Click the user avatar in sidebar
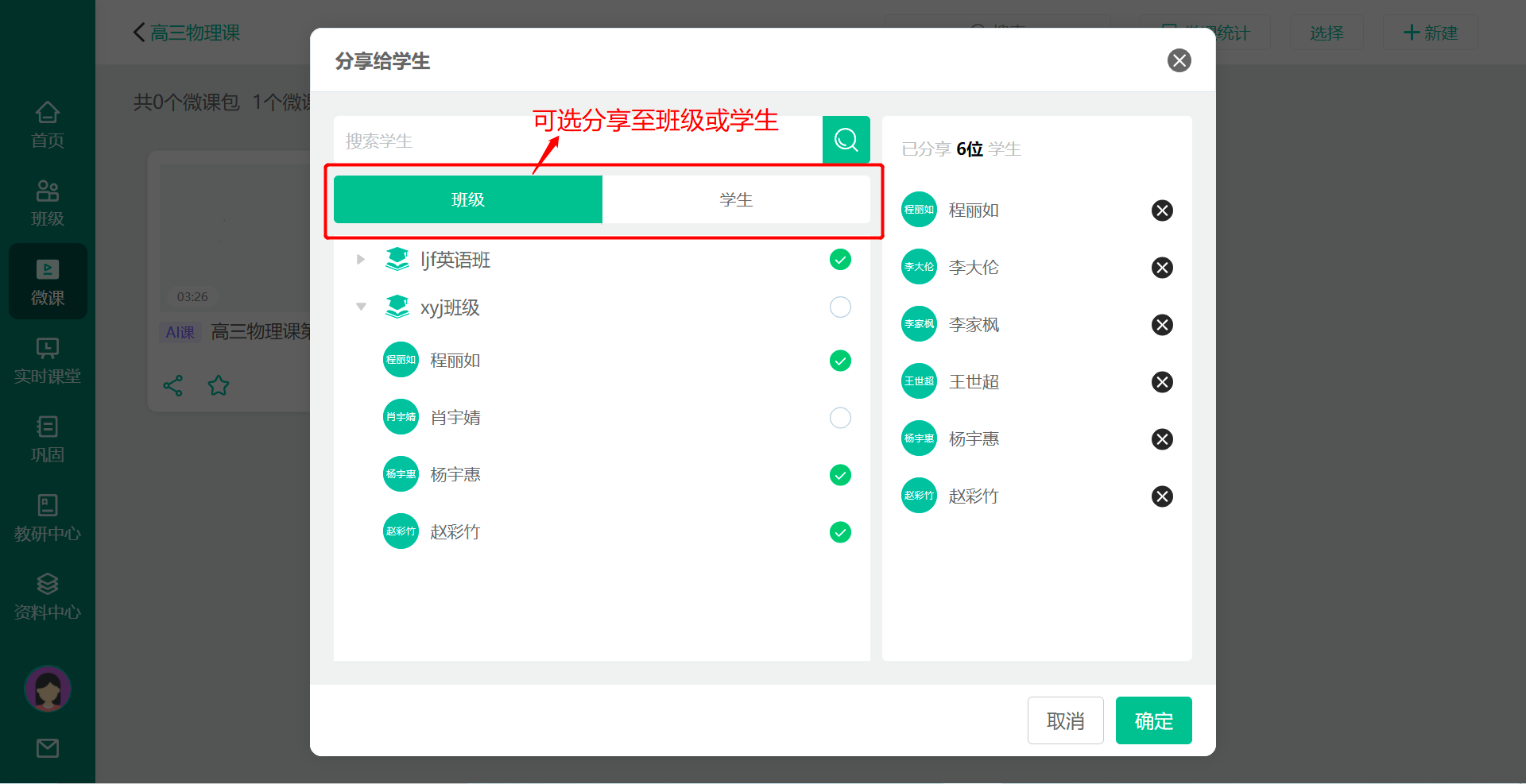 tap(48, 689)
